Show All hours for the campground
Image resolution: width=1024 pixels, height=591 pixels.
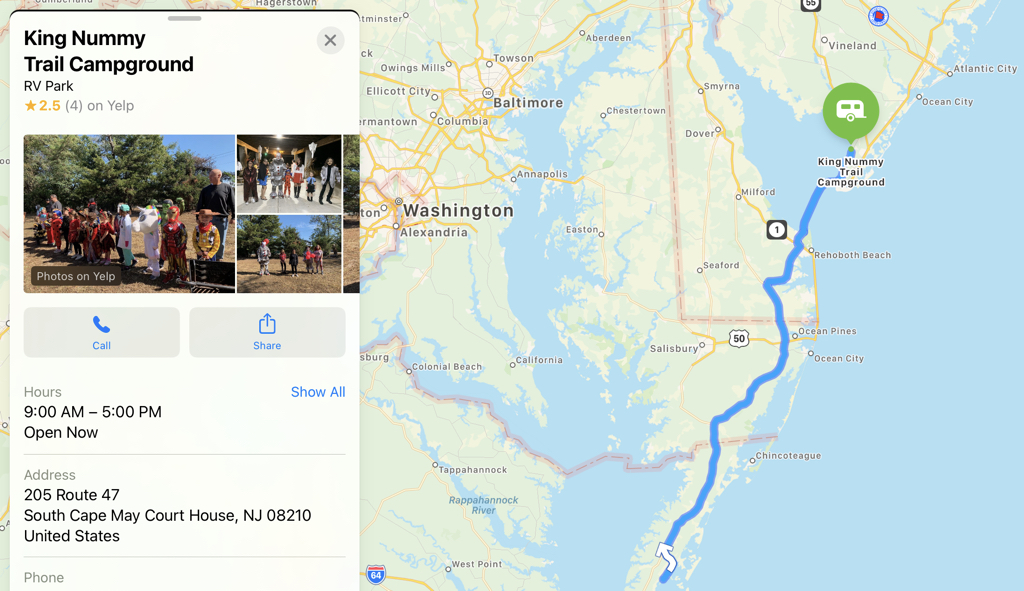point(318,392)
